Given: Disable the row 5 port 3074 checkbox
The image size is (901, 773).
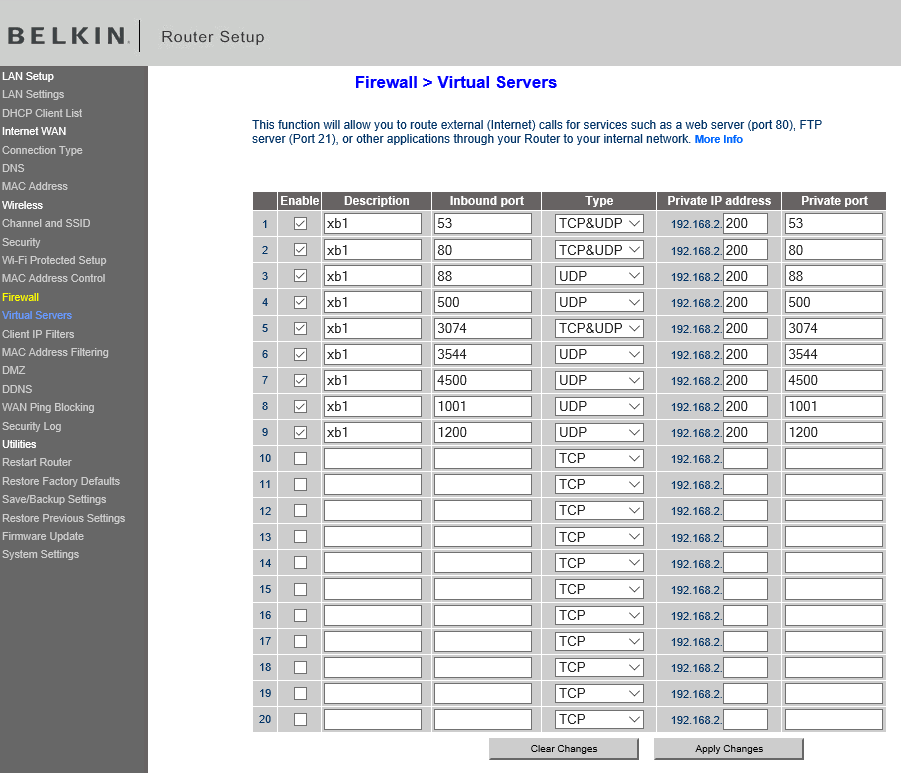Looking at the screenshot, I should click(x=300, y=328).
